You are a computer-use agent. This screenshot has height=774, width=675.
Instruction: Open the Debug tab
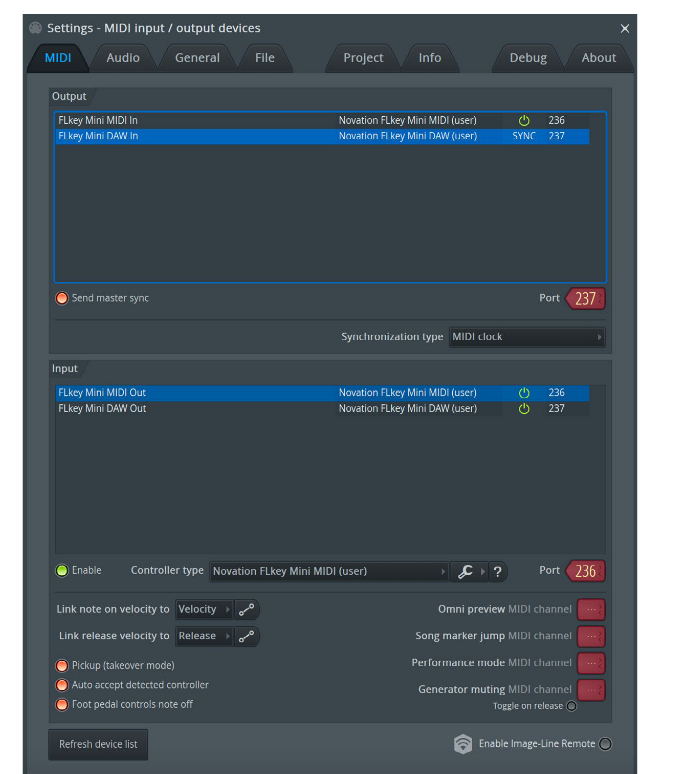[x=528, y=58]
